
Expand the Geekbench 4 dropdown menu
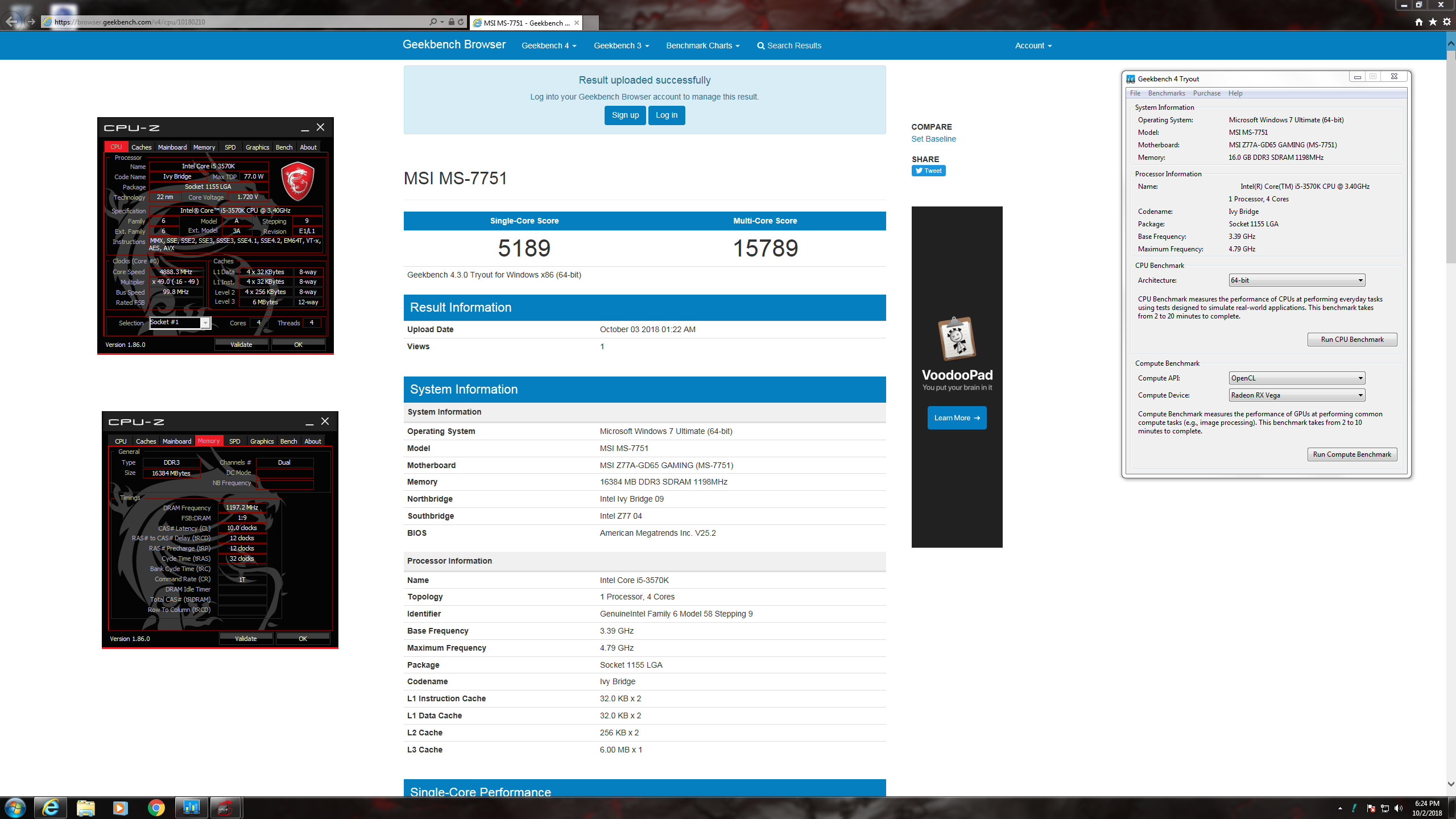tap(549, 45)
